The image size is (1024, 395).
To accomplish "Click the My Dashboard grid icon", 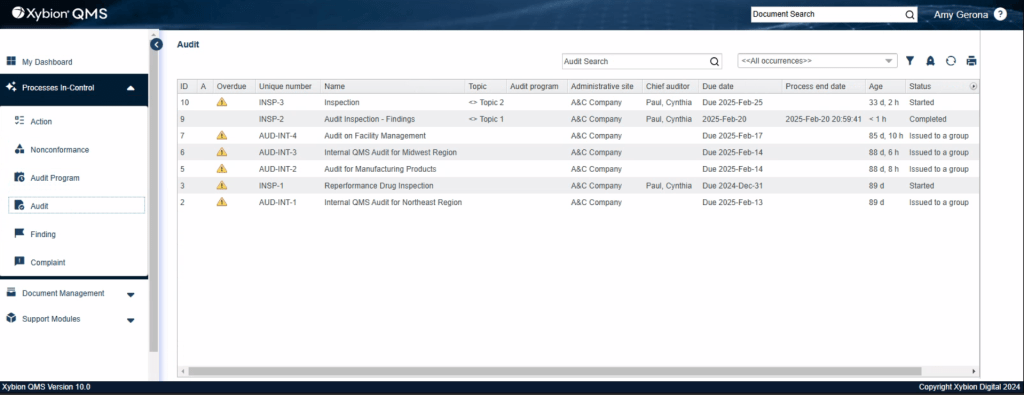I will tap(11, 61).
